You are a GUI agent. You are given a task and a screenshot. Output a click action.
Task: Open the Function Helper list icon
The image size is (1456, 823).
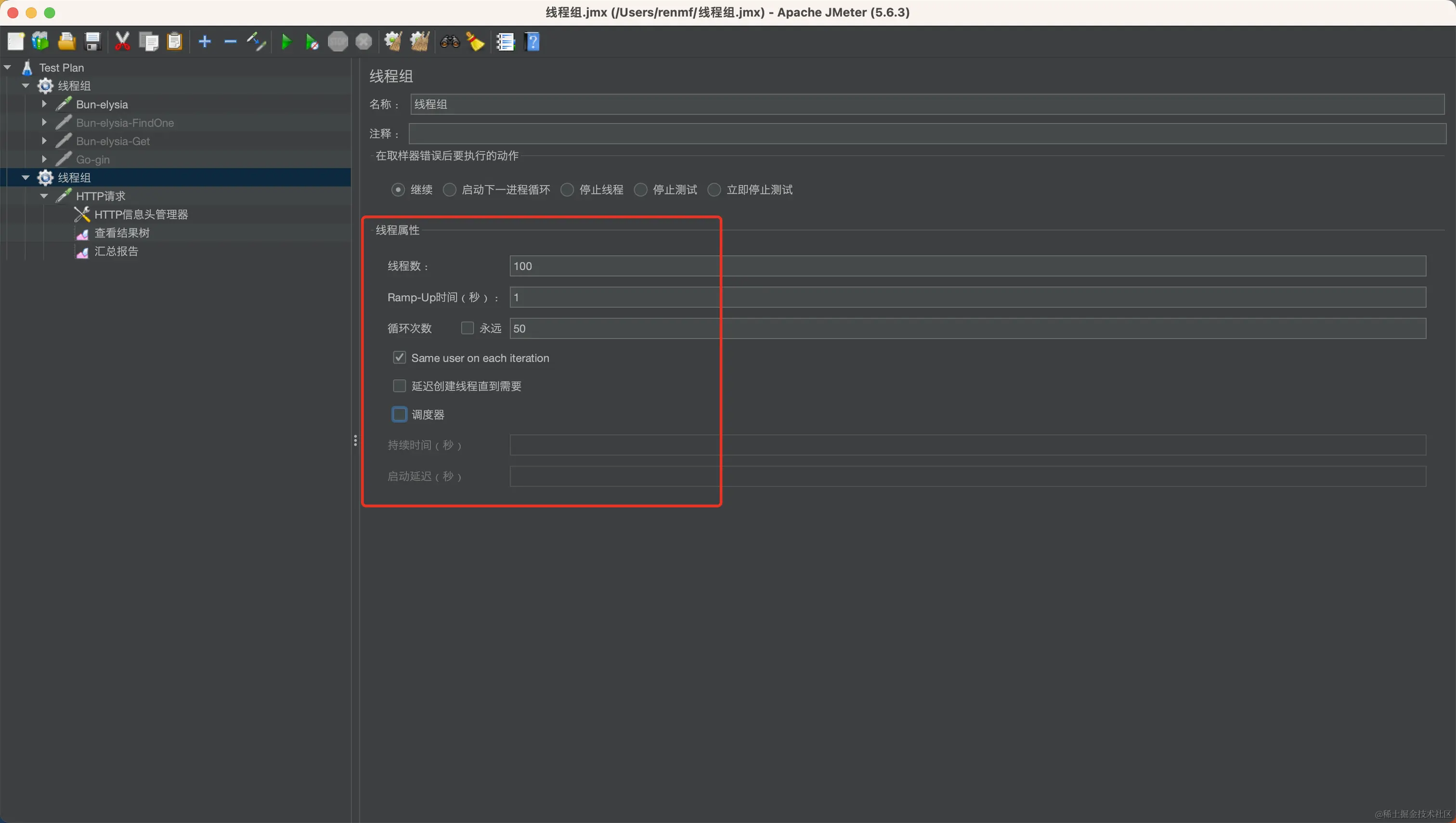[x=505, y=41]
